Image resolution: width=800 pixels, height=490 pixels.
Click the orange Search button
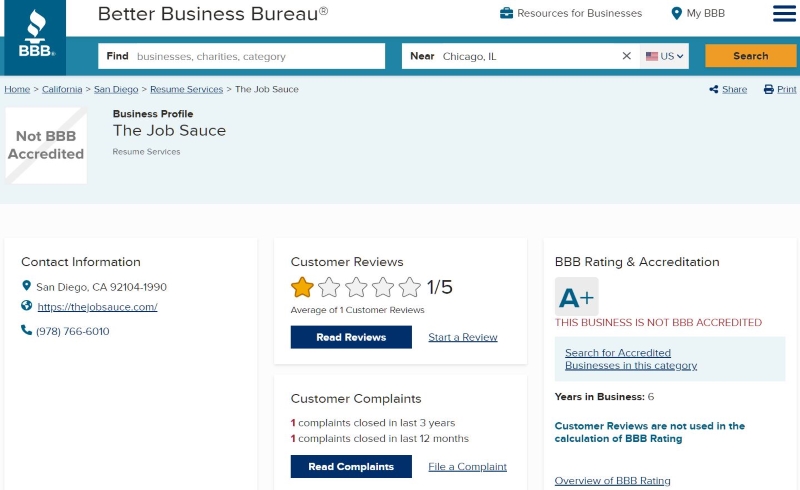tap(751, 56)
